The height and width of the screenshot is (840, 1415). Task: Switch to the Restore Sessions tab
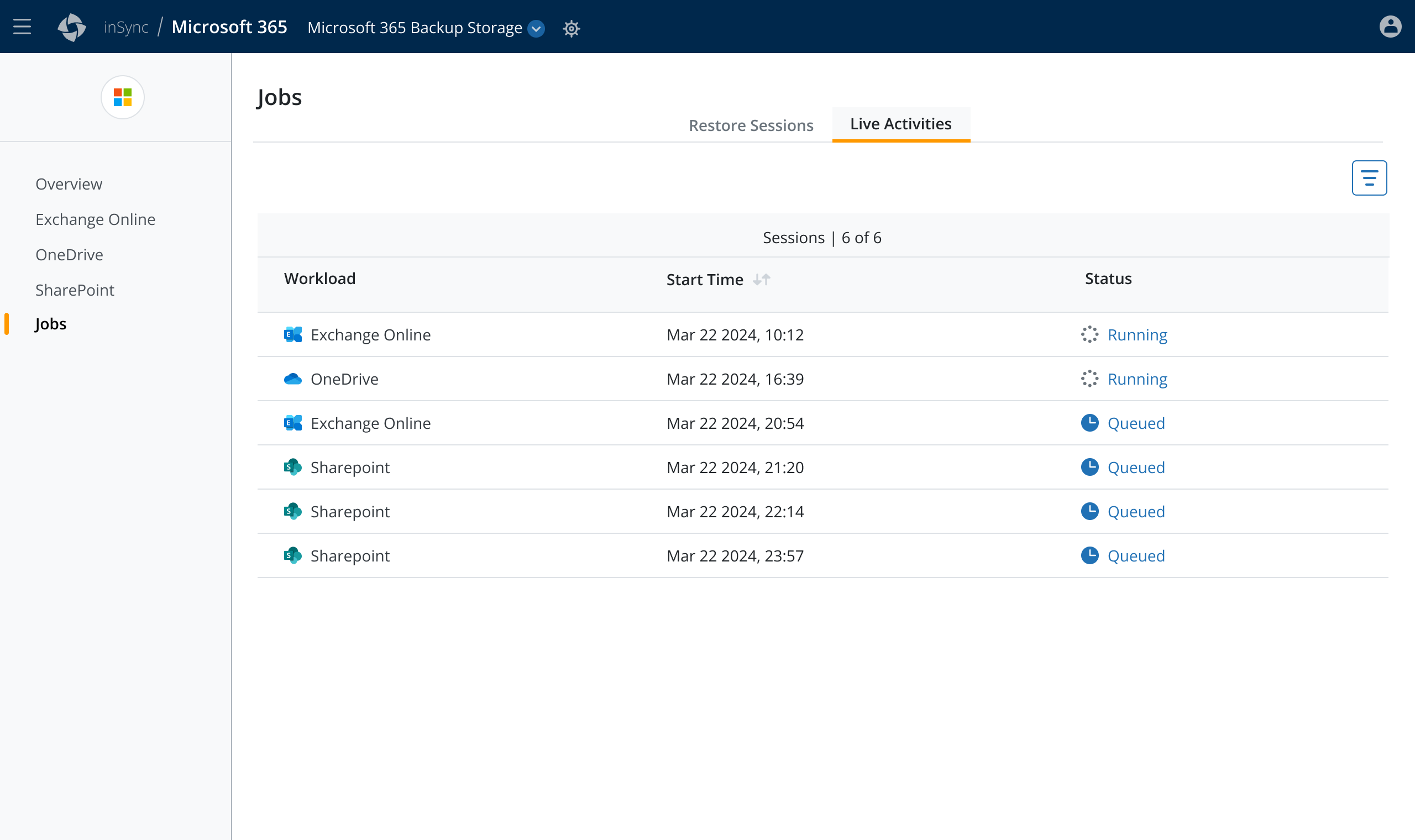(x=751, y=125)
